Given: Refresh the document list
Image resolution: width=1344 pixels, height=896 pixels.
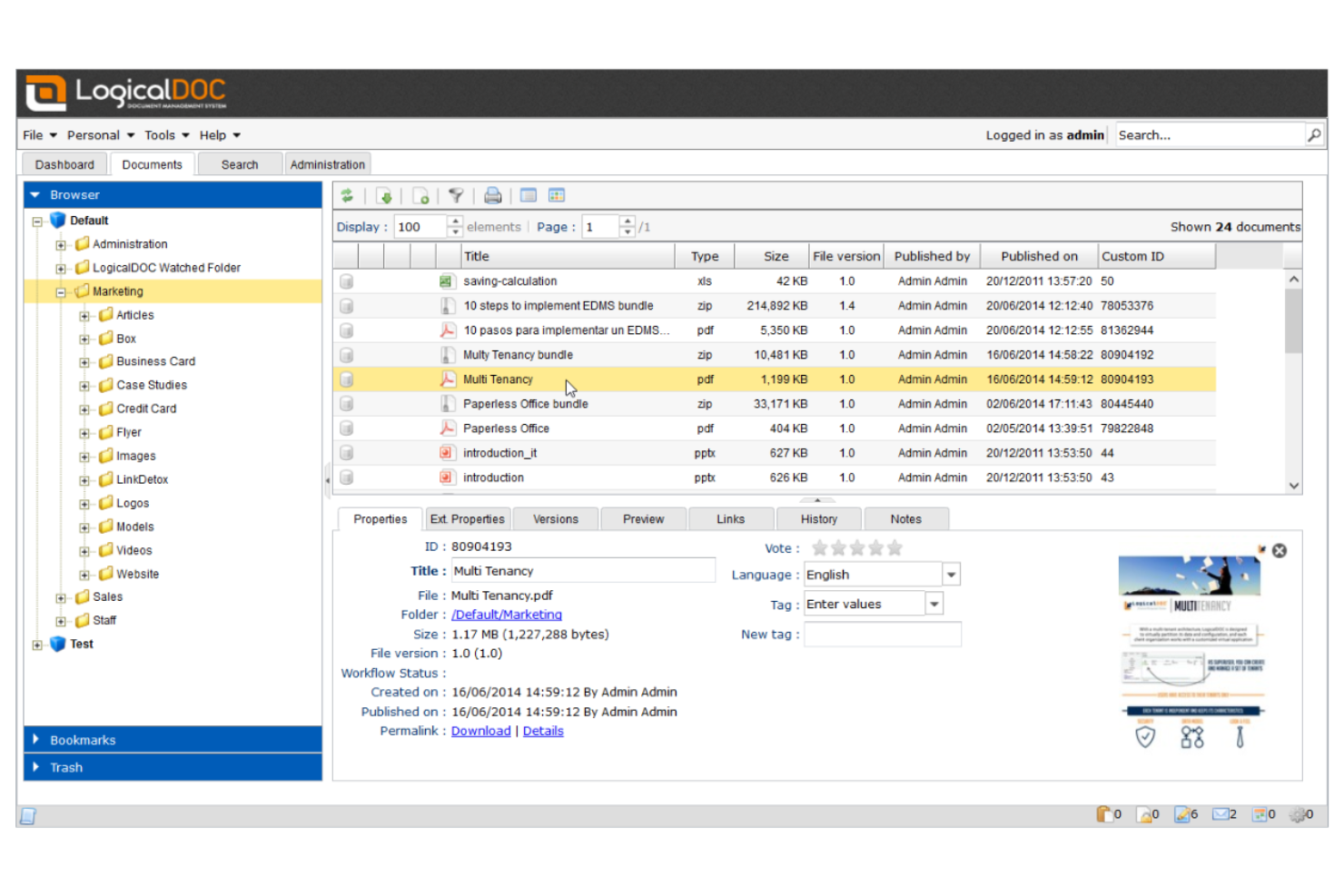Looking at the screenshot, I should click(348, 195).
